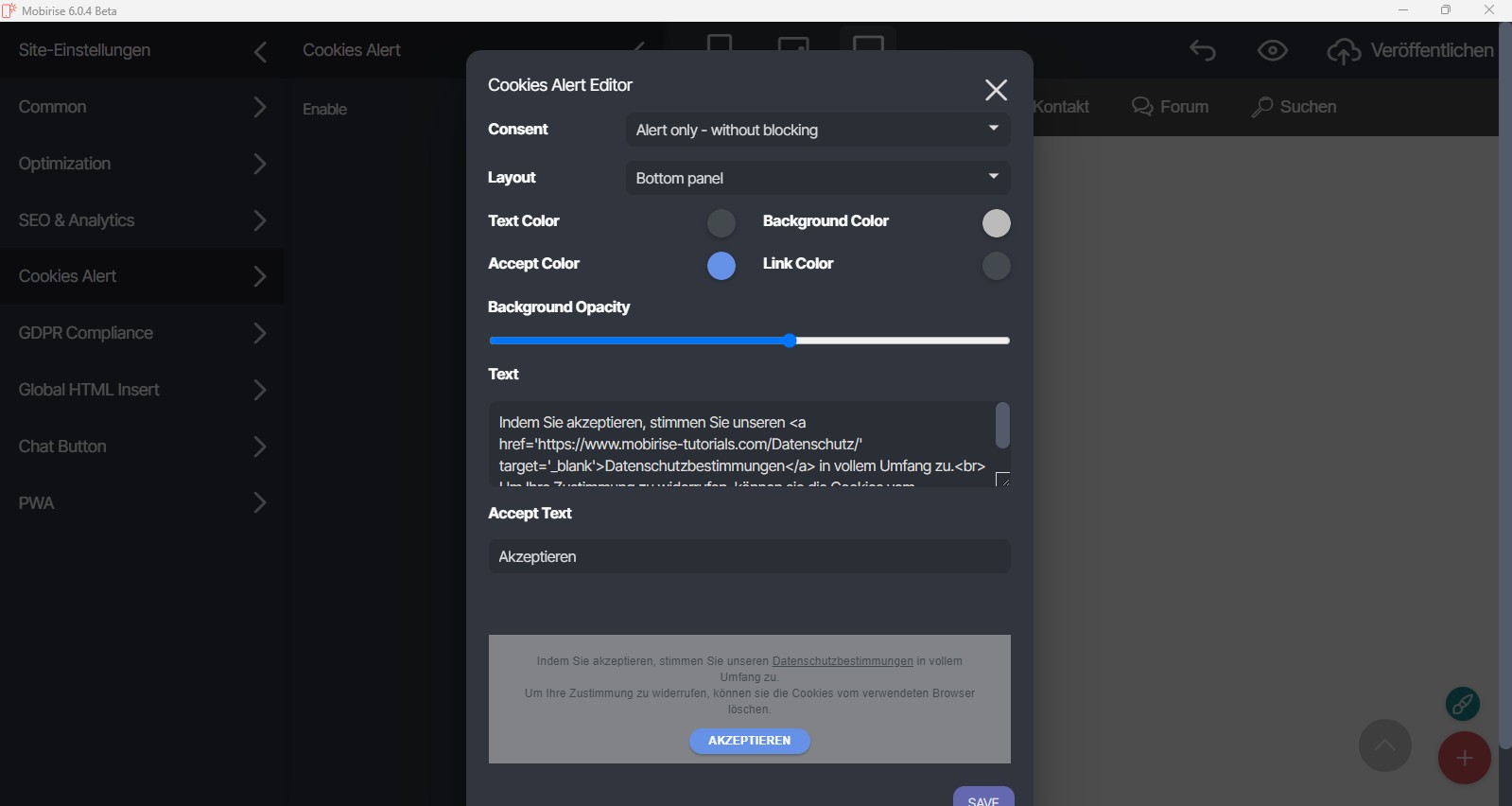The image size is (1512, 806).
Task: Open site preview with eye icon
Action: coord(1273,50)
